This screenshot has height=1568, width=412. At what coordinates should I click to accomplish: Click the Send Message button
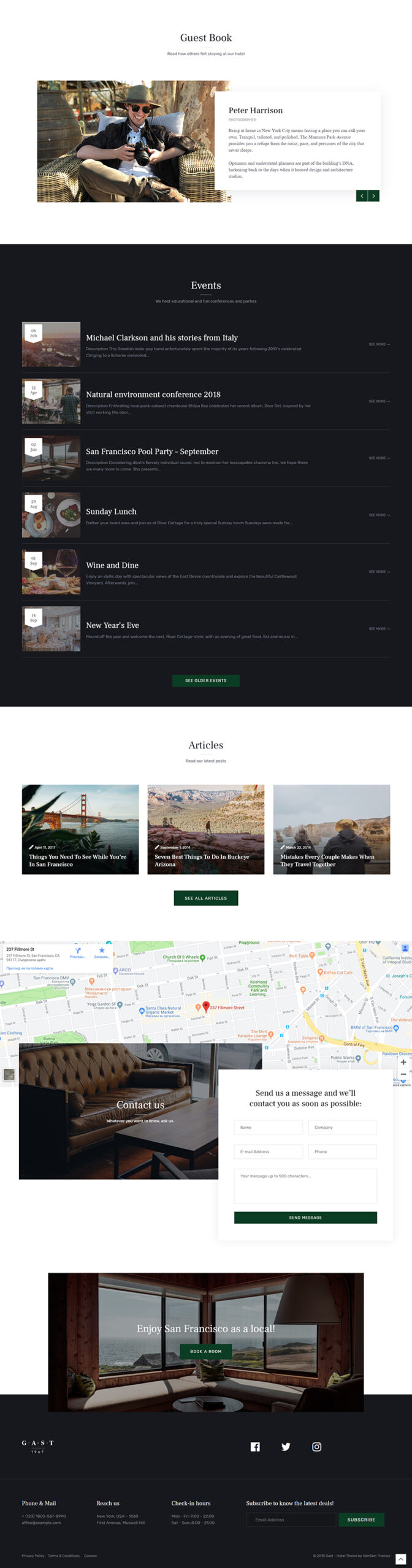(x=305, y=1217)
